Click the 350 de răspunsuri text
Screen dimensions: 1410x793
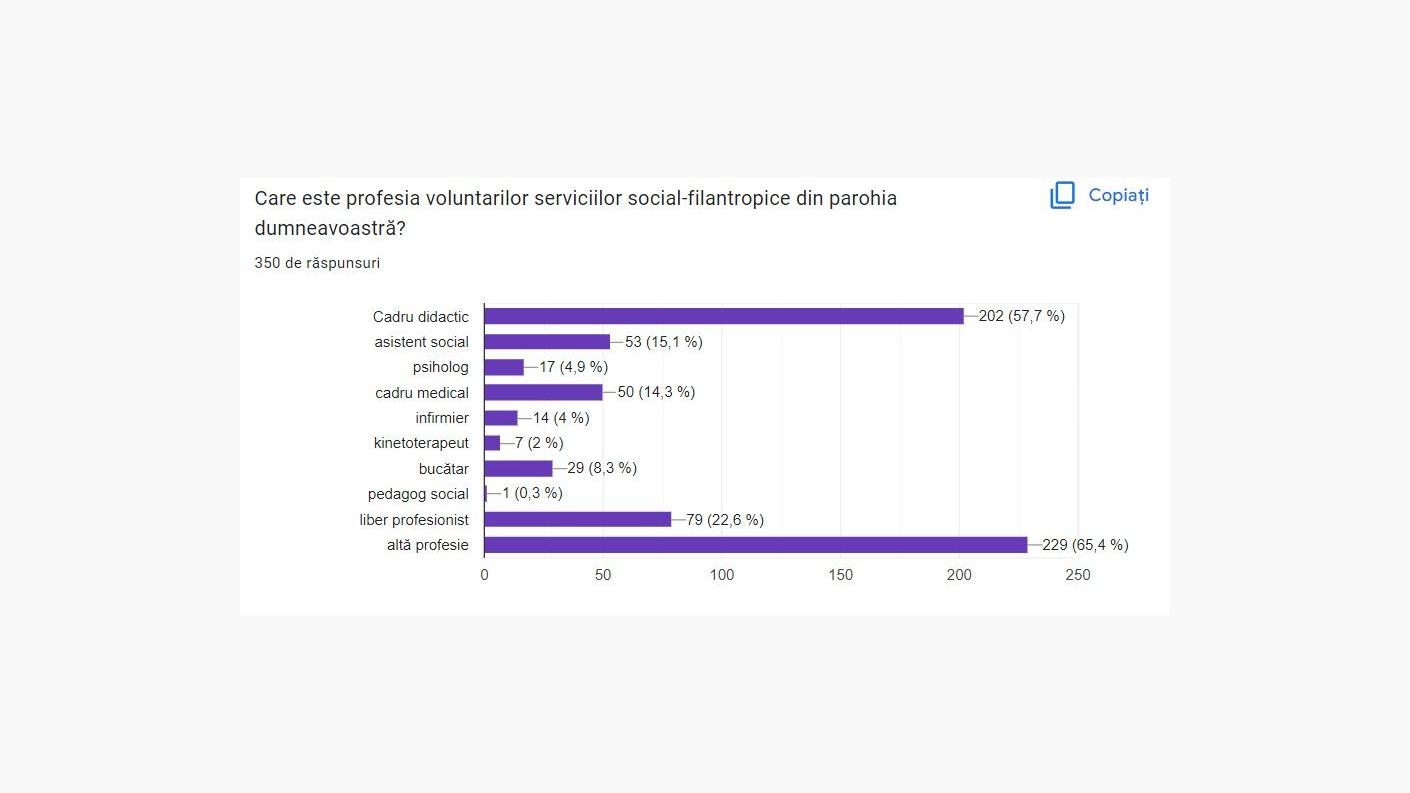point(317,263)
